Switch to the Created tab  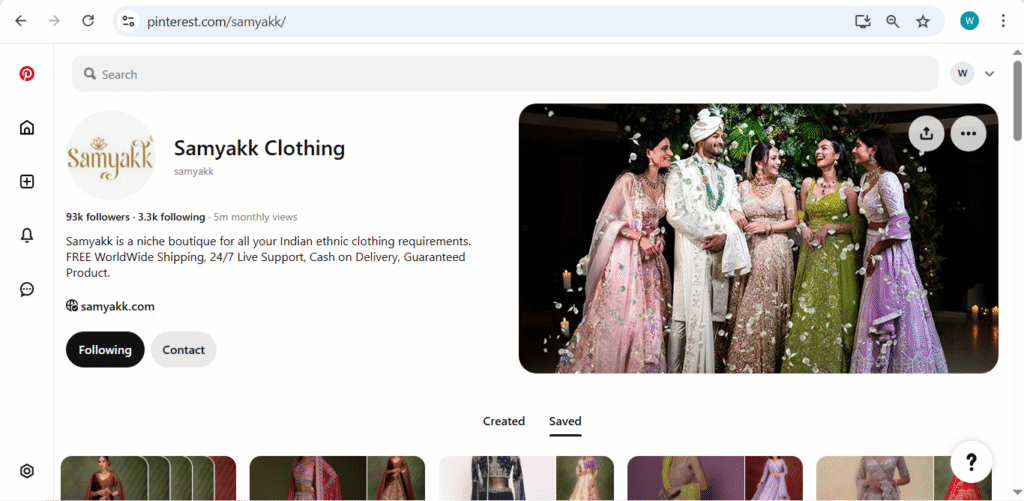tap(504, 421)
